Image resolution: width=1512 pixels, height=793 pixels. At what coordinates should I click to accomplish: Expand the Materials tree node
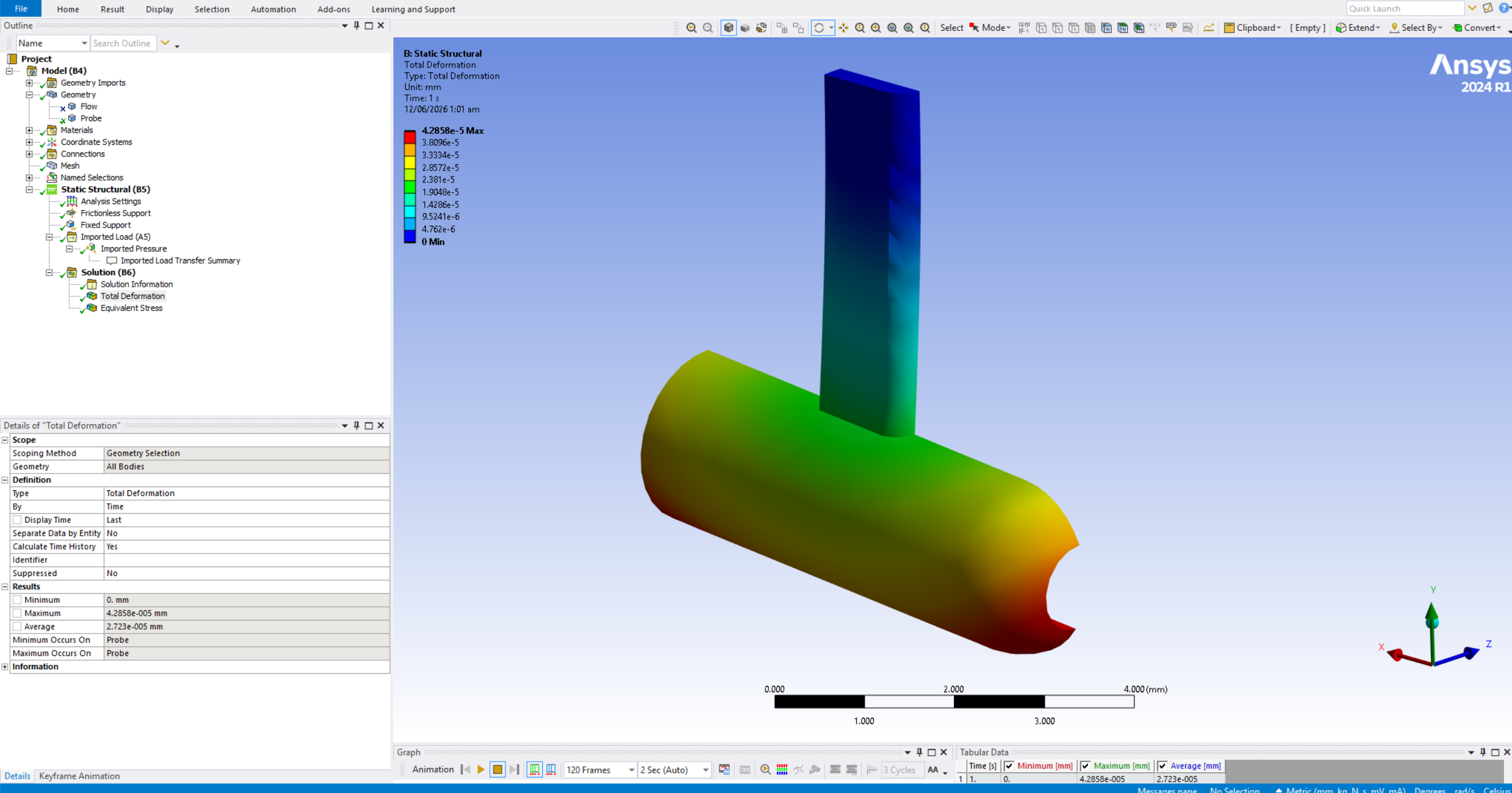click(x=29, y=130)
